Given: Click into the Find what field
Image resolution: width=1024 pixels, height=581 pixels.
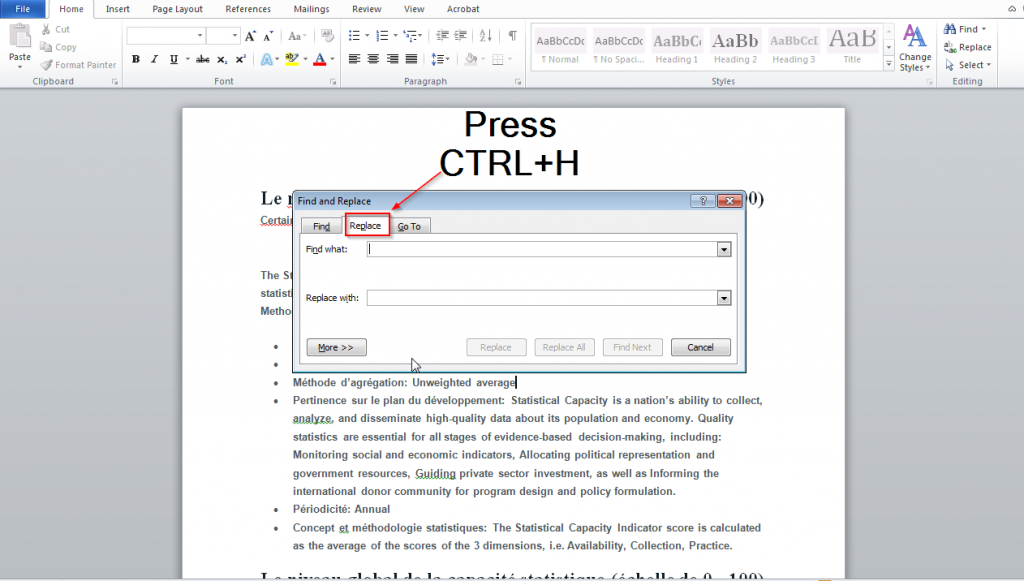Looking at the screenshot, I should [543, 249].
